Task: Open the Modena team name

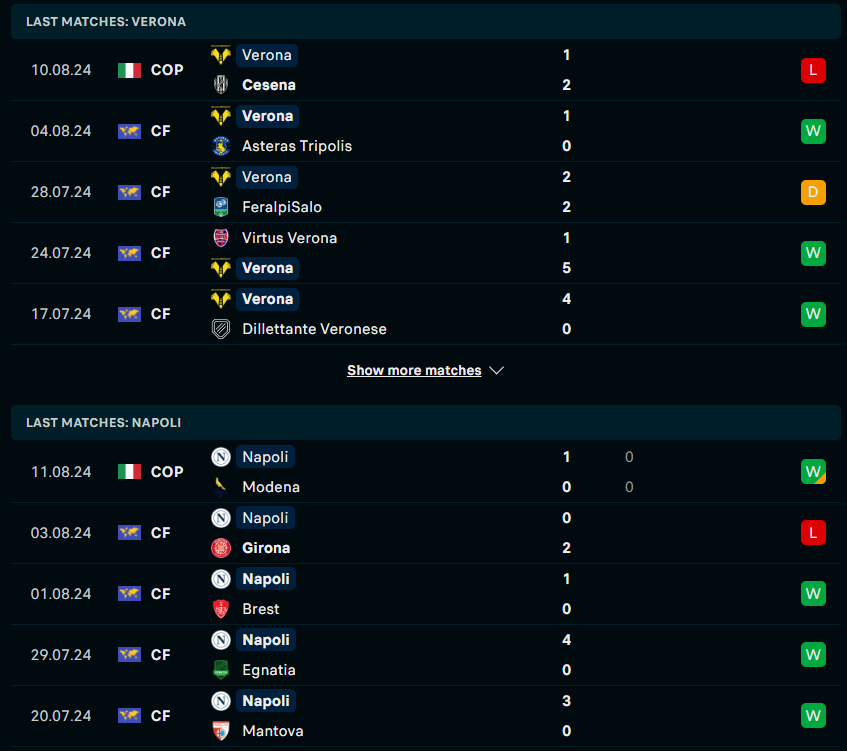Action: pos(271,487)
